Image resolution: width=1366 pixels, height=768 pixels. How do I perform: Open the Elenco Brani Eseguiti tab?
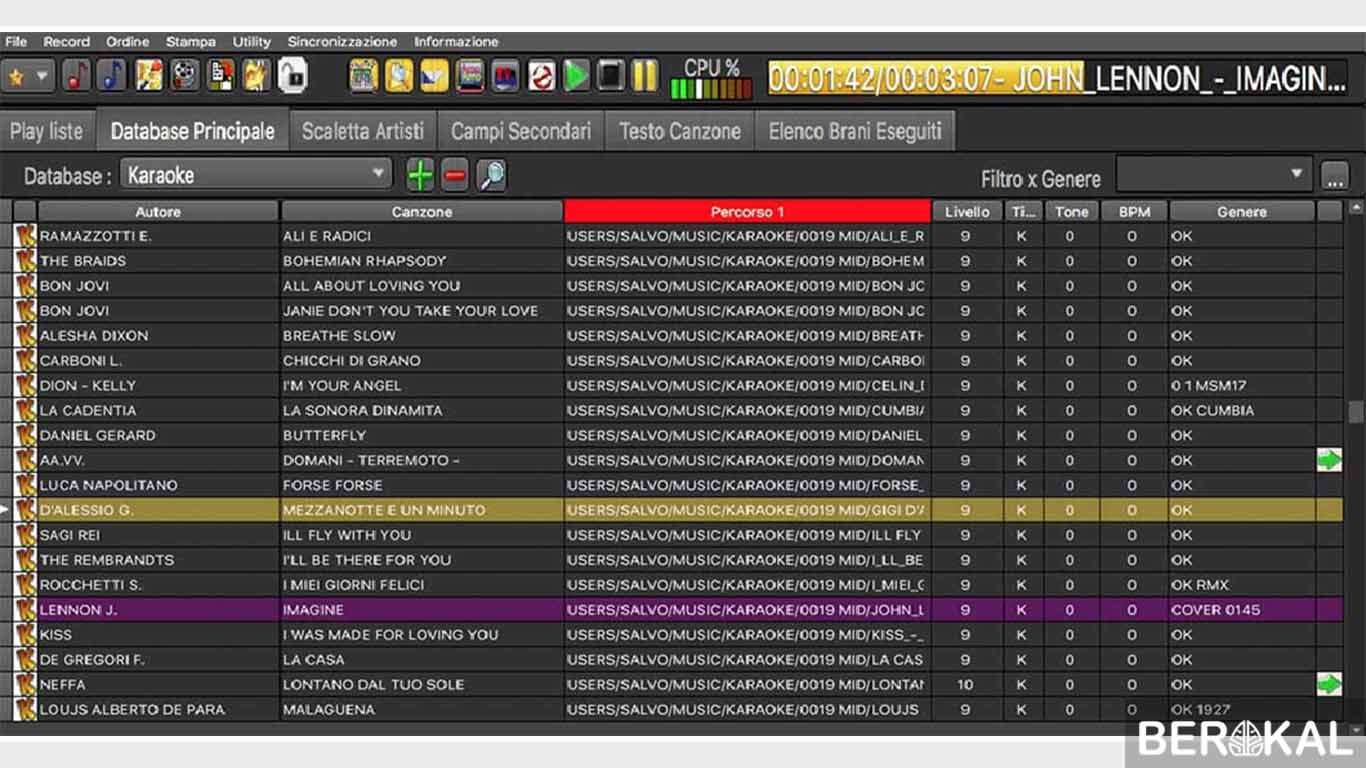coord(856,131)
